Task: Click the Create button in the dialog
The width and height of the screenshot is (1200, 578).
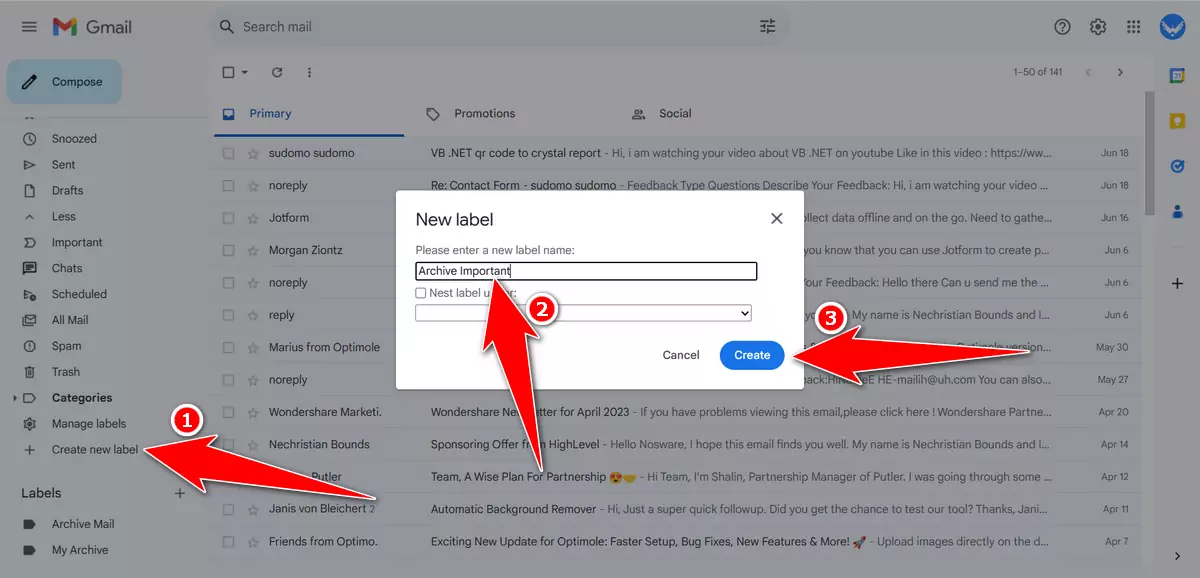Action: pyautogui.click(x=752, y=354)
